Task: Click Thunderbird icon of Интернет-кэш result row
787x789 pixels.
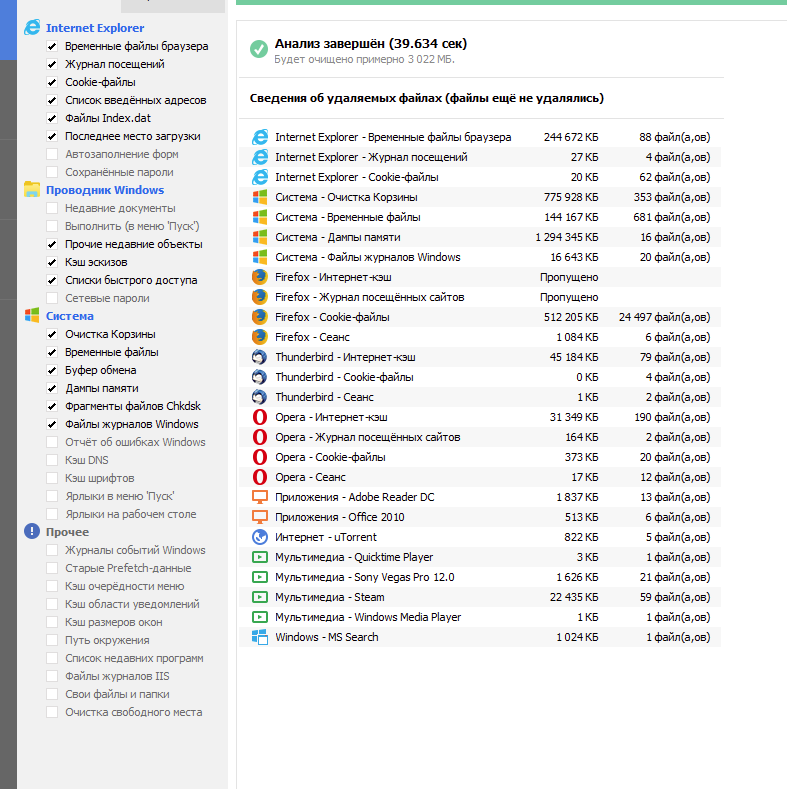Action: click(x=260, y=357)
